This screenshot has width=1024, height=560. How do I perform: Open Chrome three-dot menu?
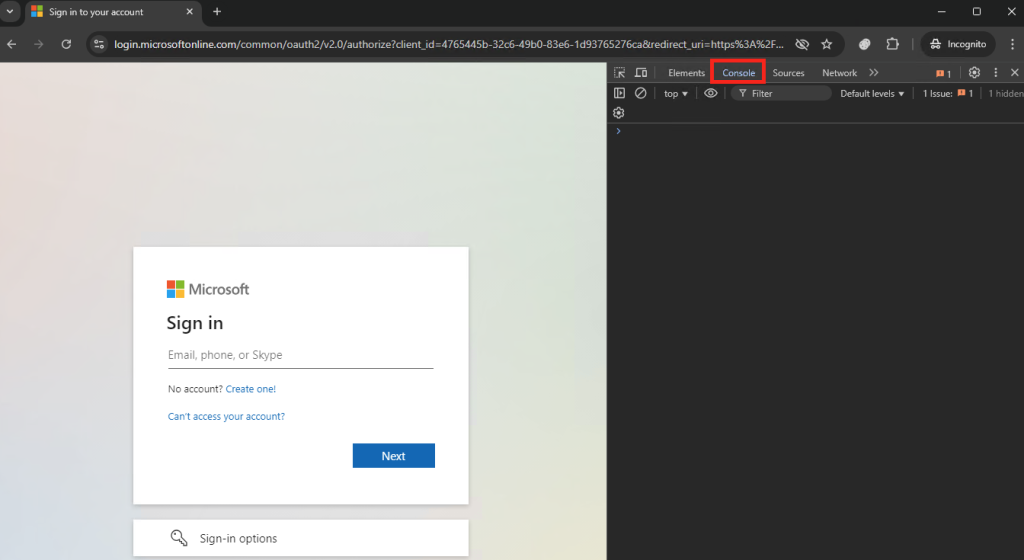[1012, 44]
